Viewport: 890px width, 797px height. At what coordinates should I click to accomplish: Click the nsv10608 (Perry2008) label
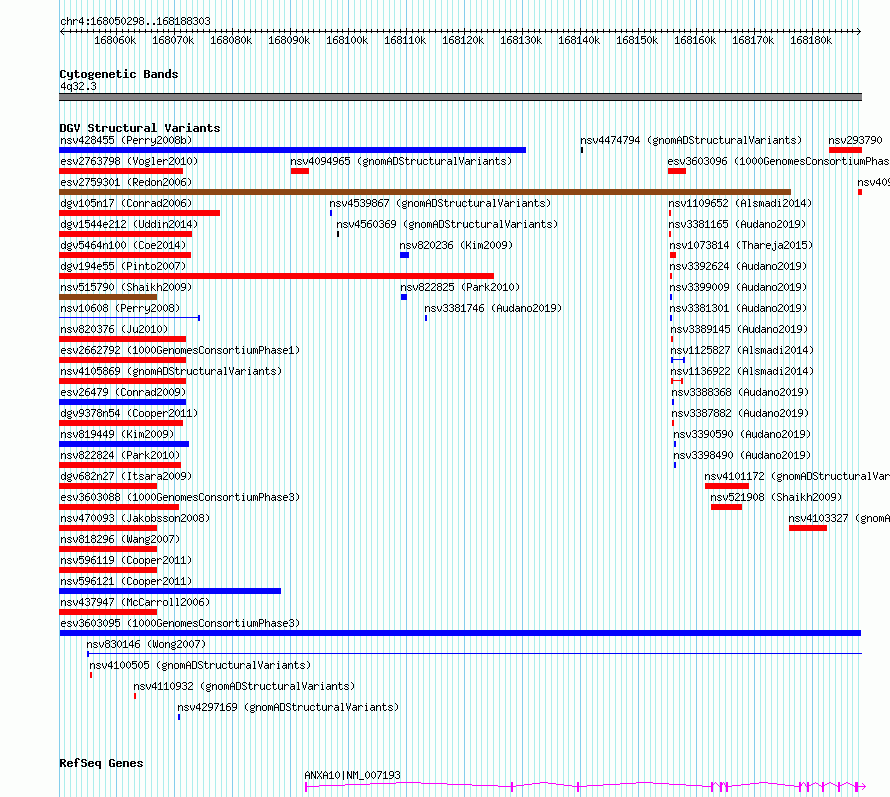pyautogui.click(x=120, y=308)
